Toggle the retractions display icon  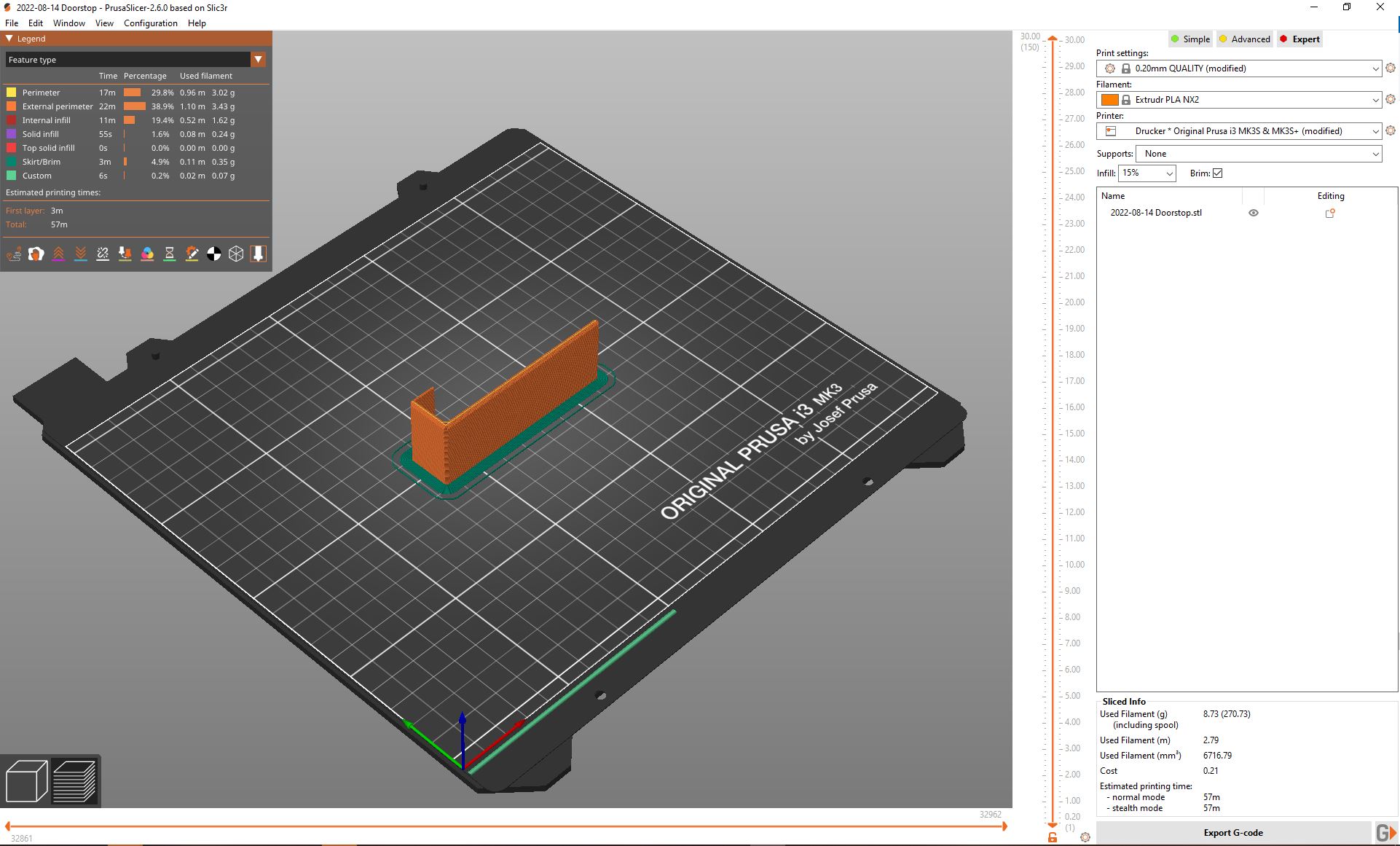coord(59,254)
